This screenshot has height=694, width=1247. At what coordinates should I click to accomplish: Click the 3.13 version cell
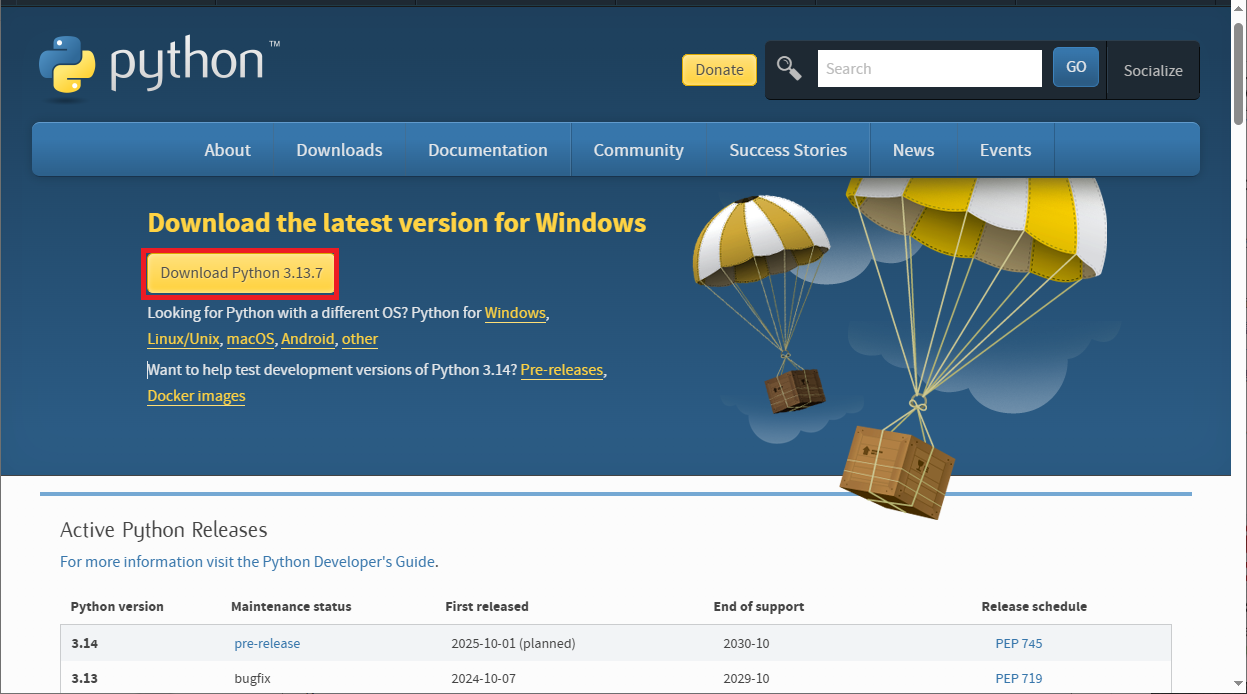click(85, 678)
